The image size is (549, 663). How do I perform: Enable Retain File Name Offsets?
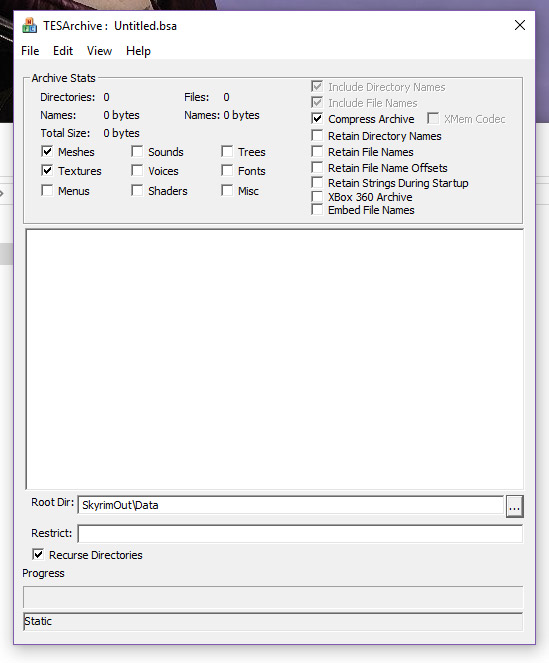(x=317, y=167)
